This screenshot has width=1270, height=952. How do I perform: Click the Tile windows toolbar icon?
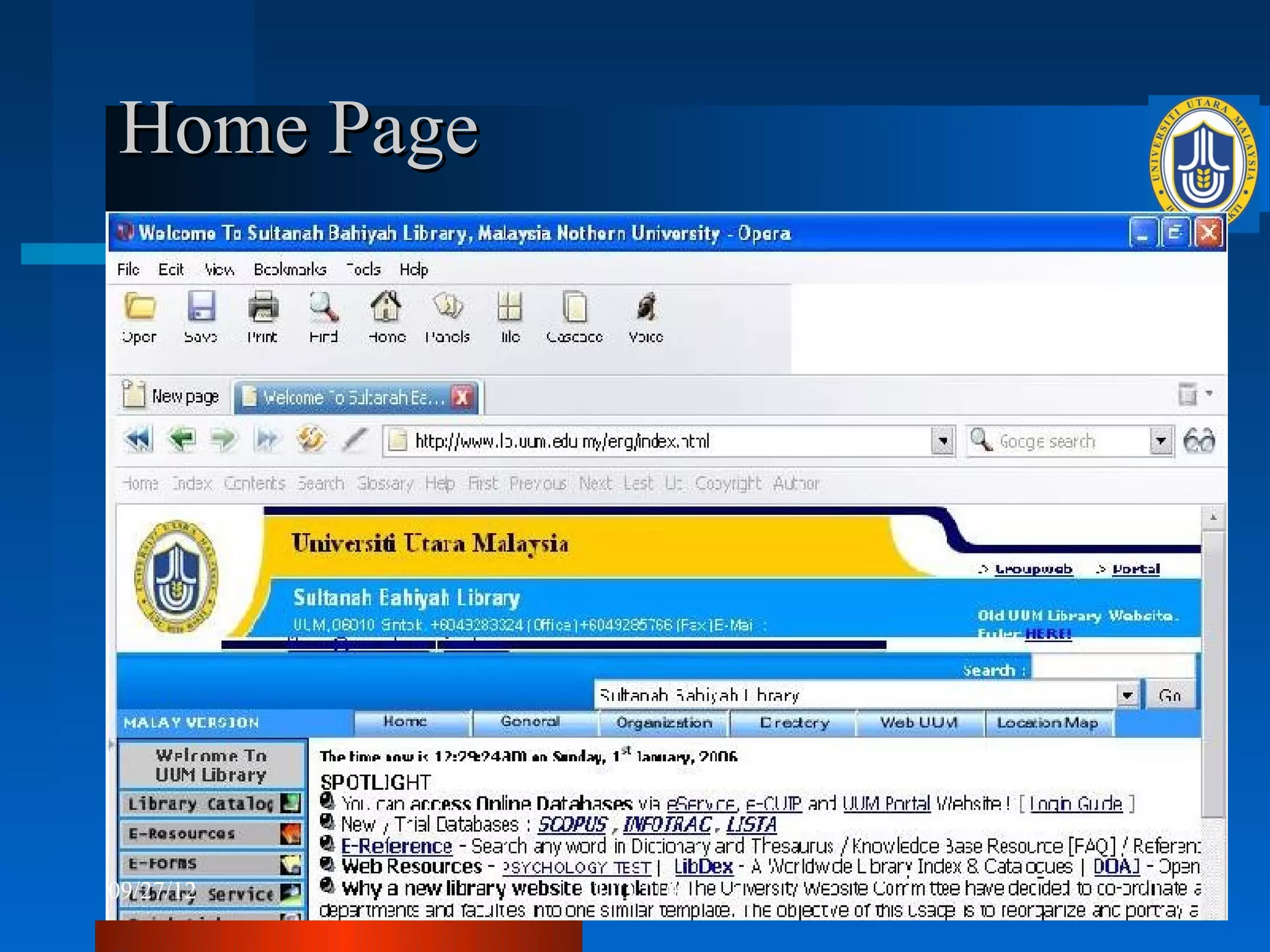click(510, 306)
